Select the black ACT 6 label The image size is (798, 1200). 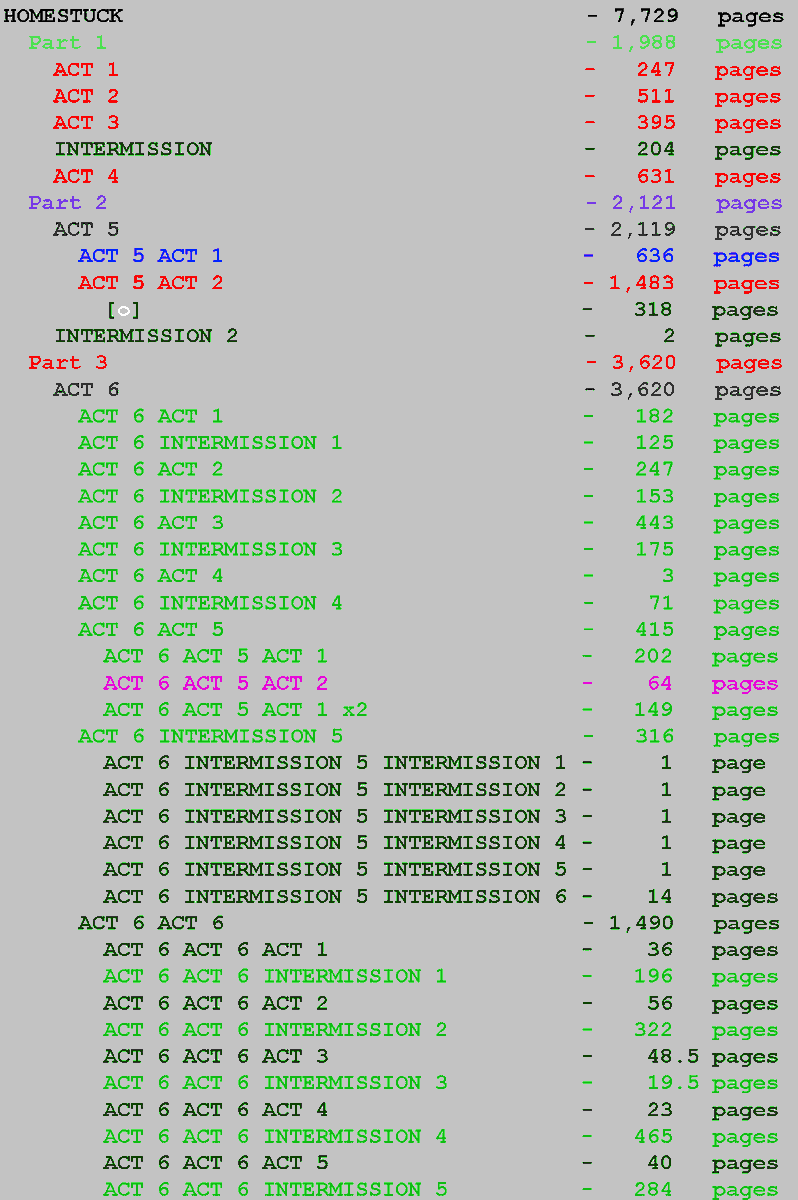coord(85,389)
